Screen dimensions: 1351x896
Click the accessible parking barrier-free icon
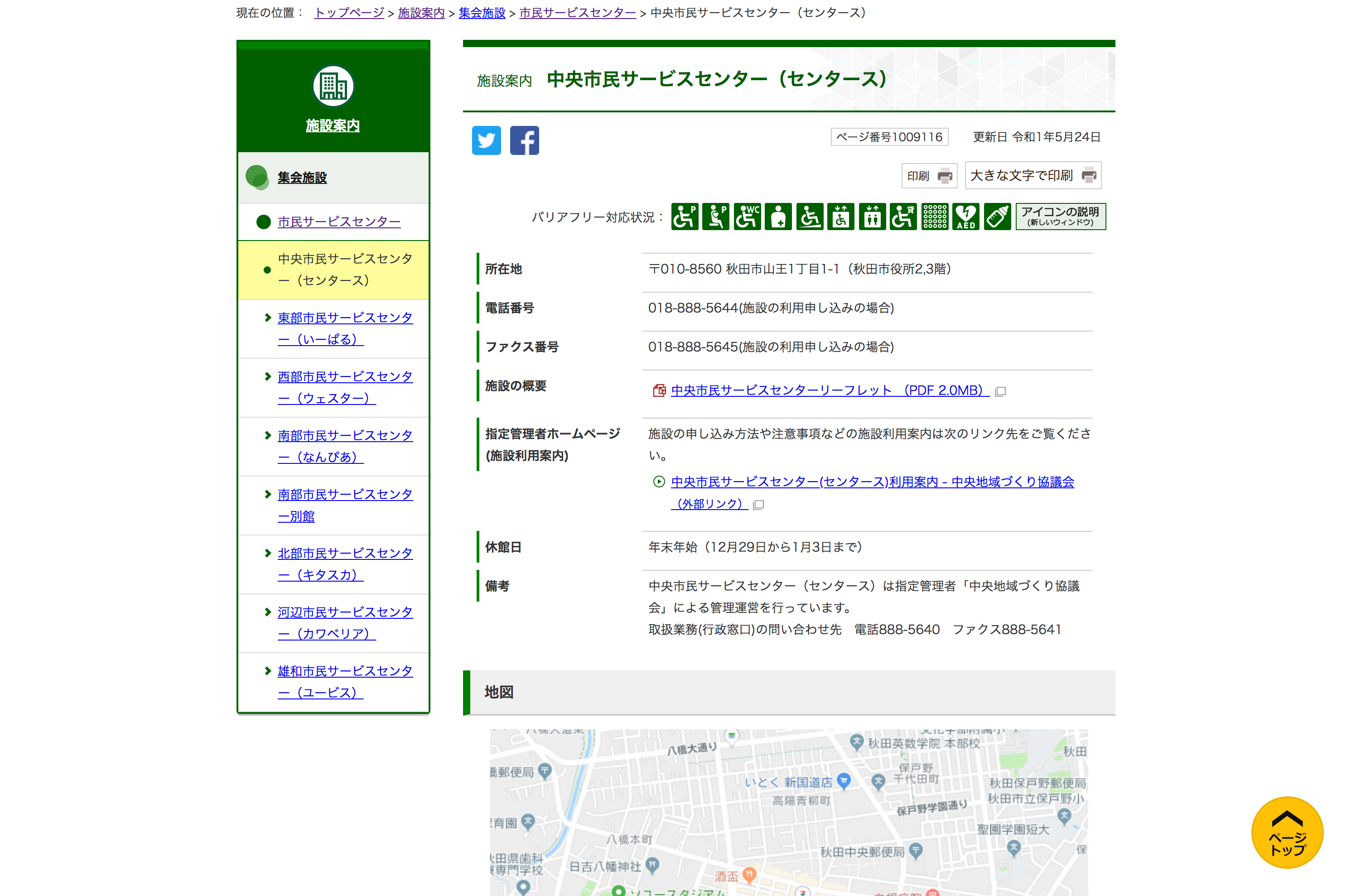[685, 217]
